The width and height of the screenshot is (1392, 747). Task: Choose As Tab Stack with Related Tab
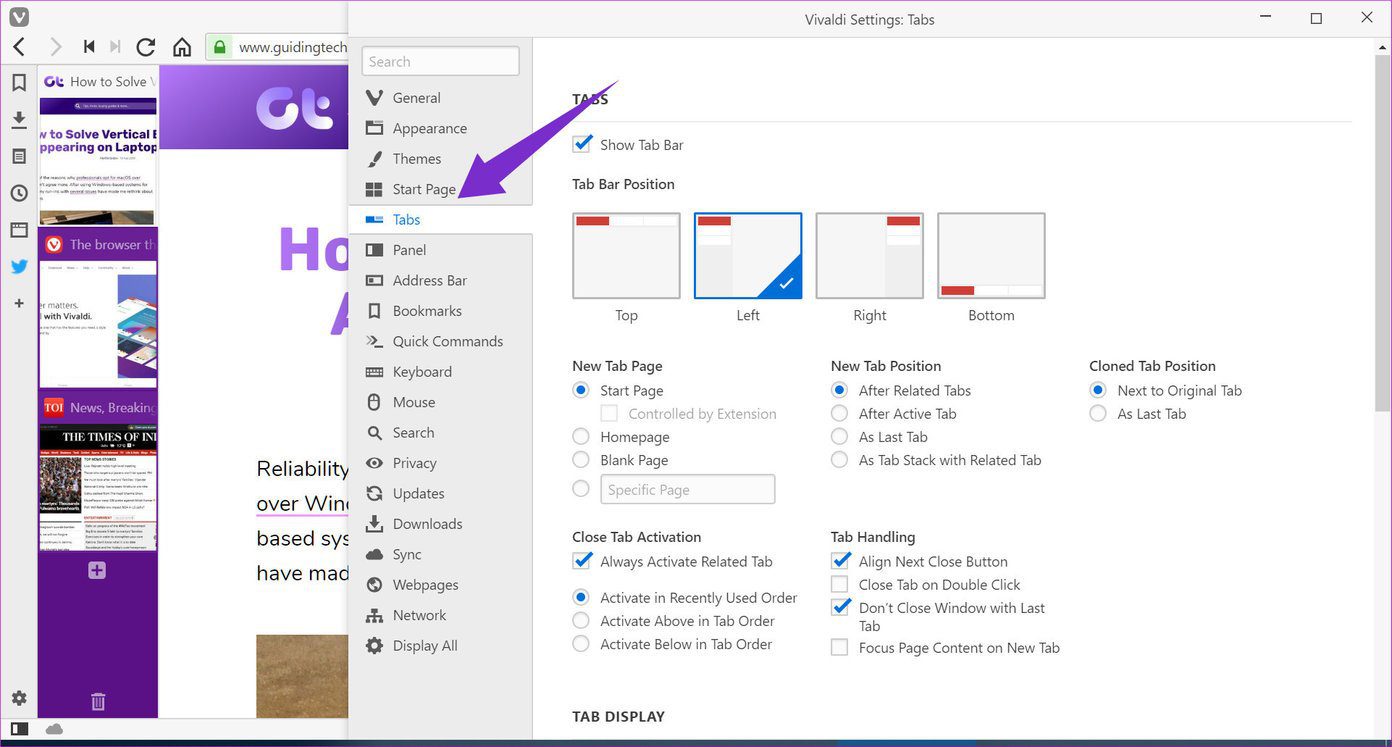(840, 460)
